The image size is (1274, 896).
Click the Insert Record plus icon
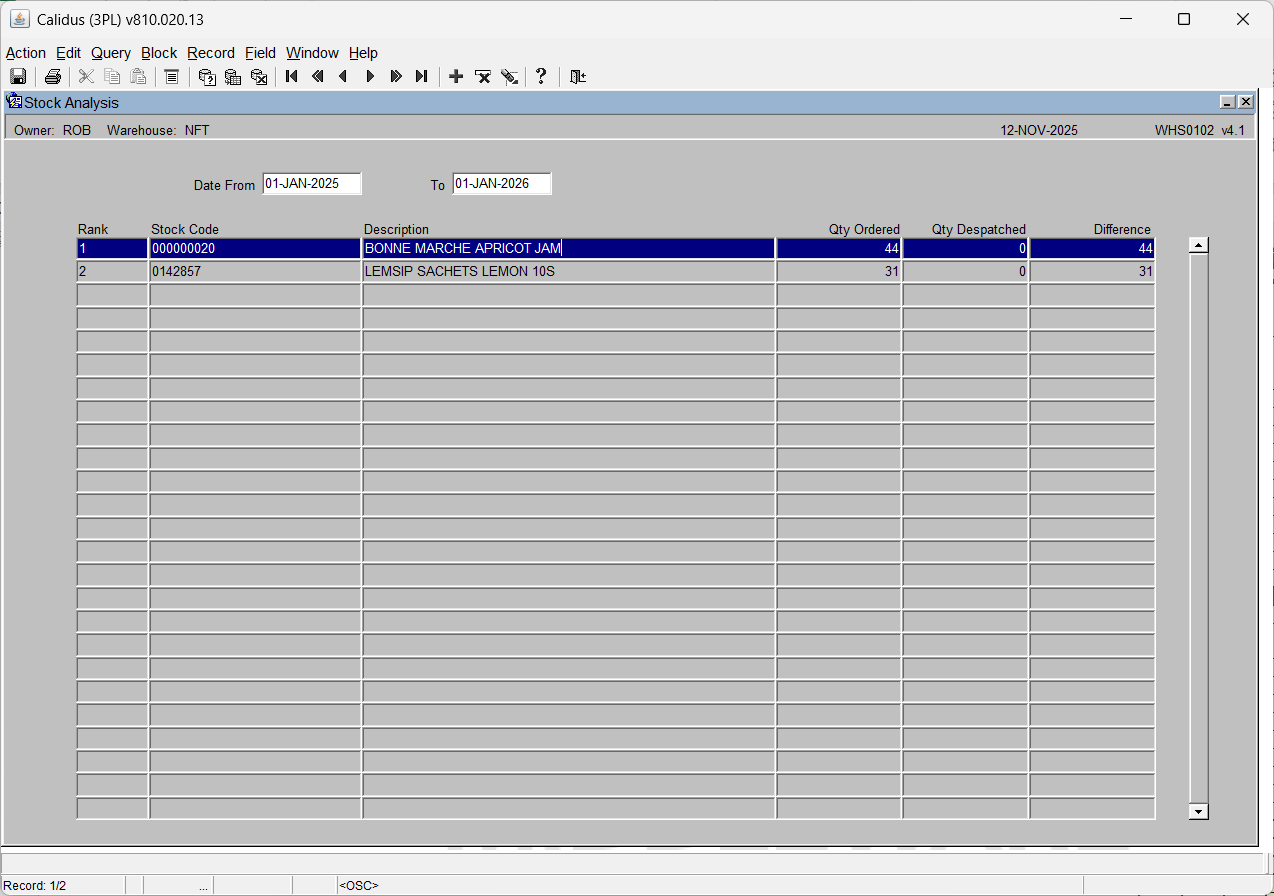(456, 77)
